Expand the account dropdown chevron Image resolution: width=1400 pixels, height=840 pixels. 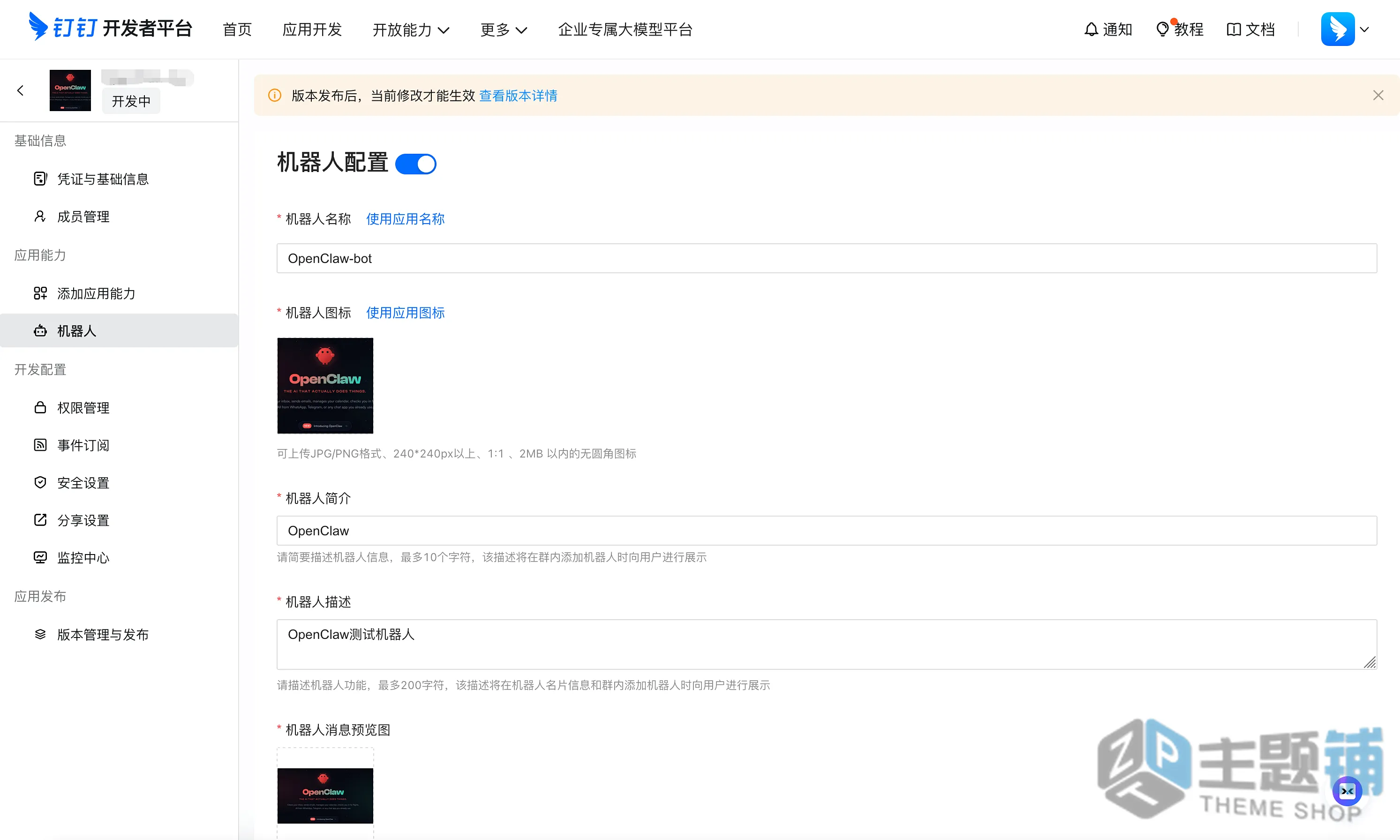pos(1365,30)
